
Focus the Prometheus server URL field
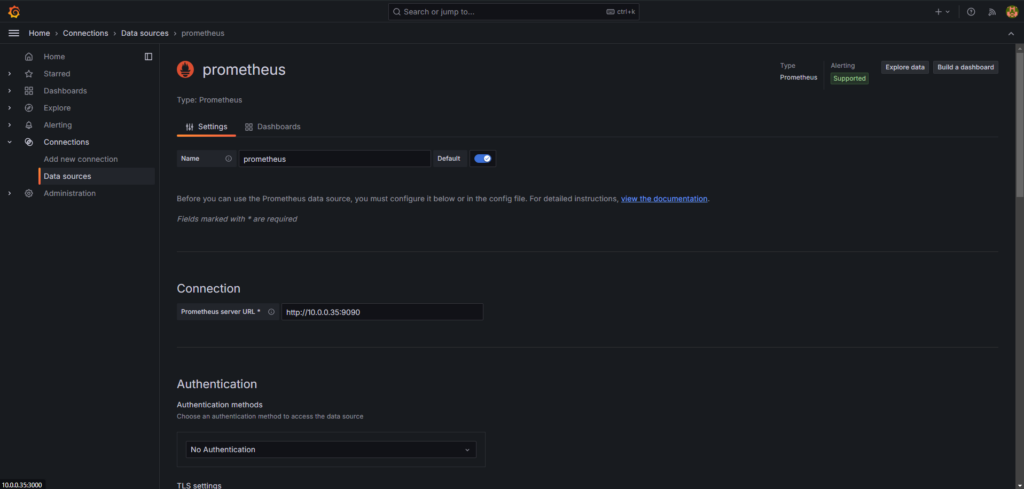(x=382, y=312)
